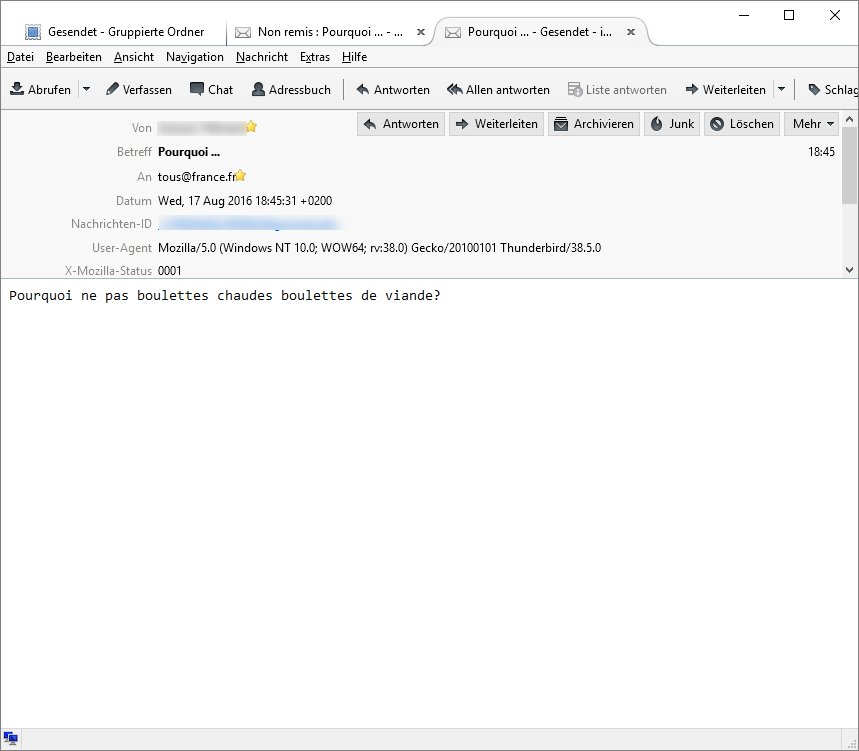The image size is (859, 751).
Task: Click Weiterleiten button in message header
Action: click(496, 124)
